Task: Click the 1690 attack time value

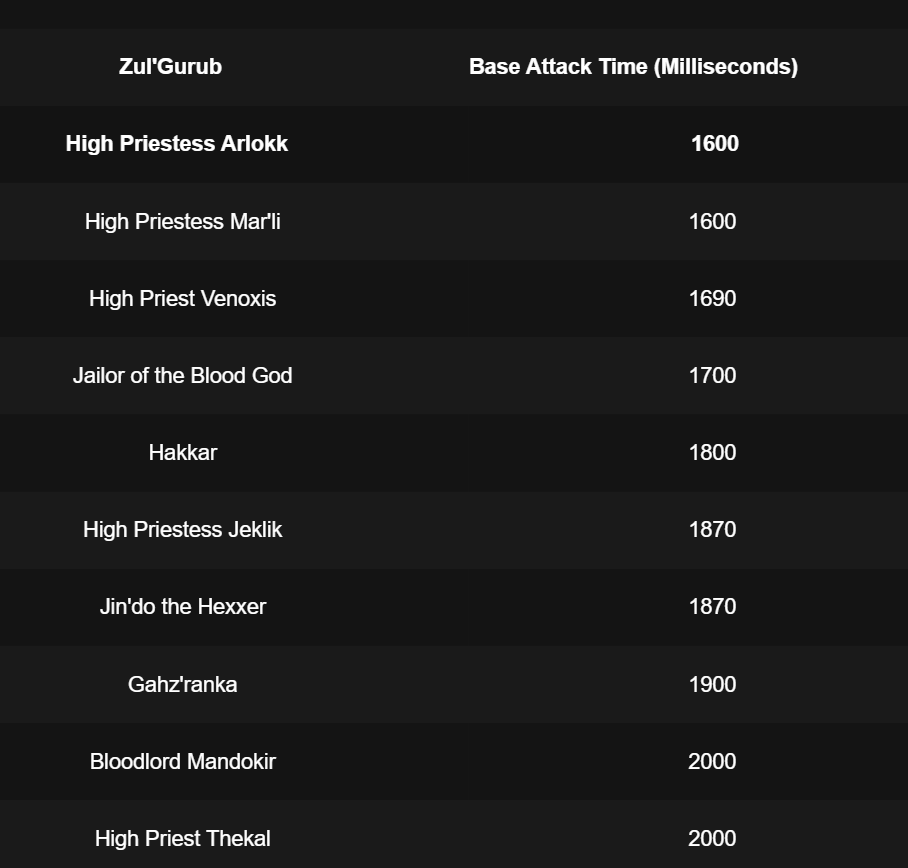Action: 712,298
